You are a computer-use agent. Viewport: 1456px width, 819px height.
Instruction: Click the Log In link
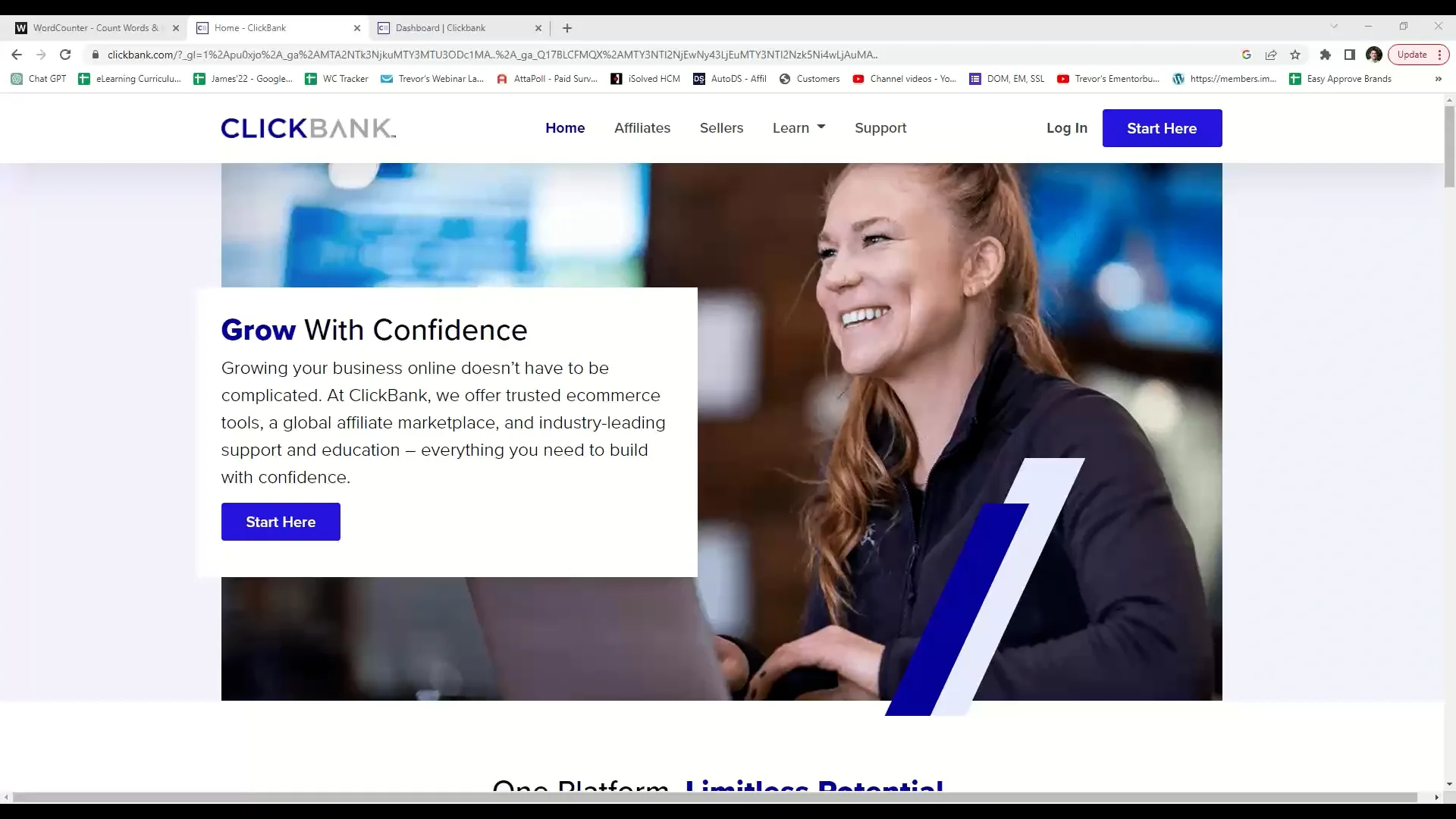(x=1066, y=128)
